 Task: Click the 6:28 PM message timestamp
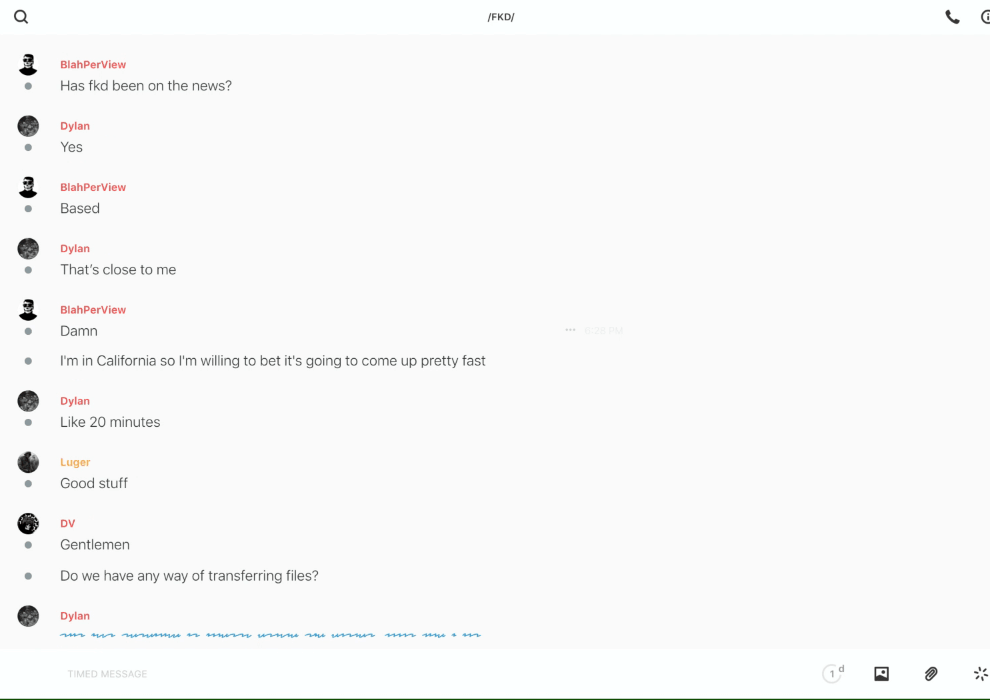tap(604, 331)
